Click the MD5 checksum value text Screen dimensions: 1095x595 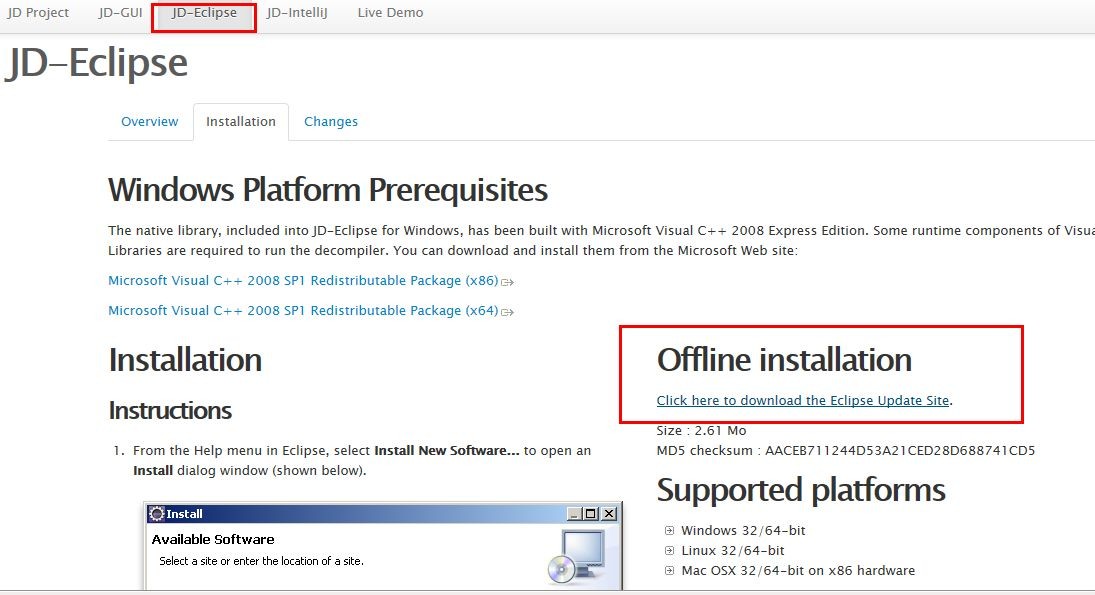(899, 450)
